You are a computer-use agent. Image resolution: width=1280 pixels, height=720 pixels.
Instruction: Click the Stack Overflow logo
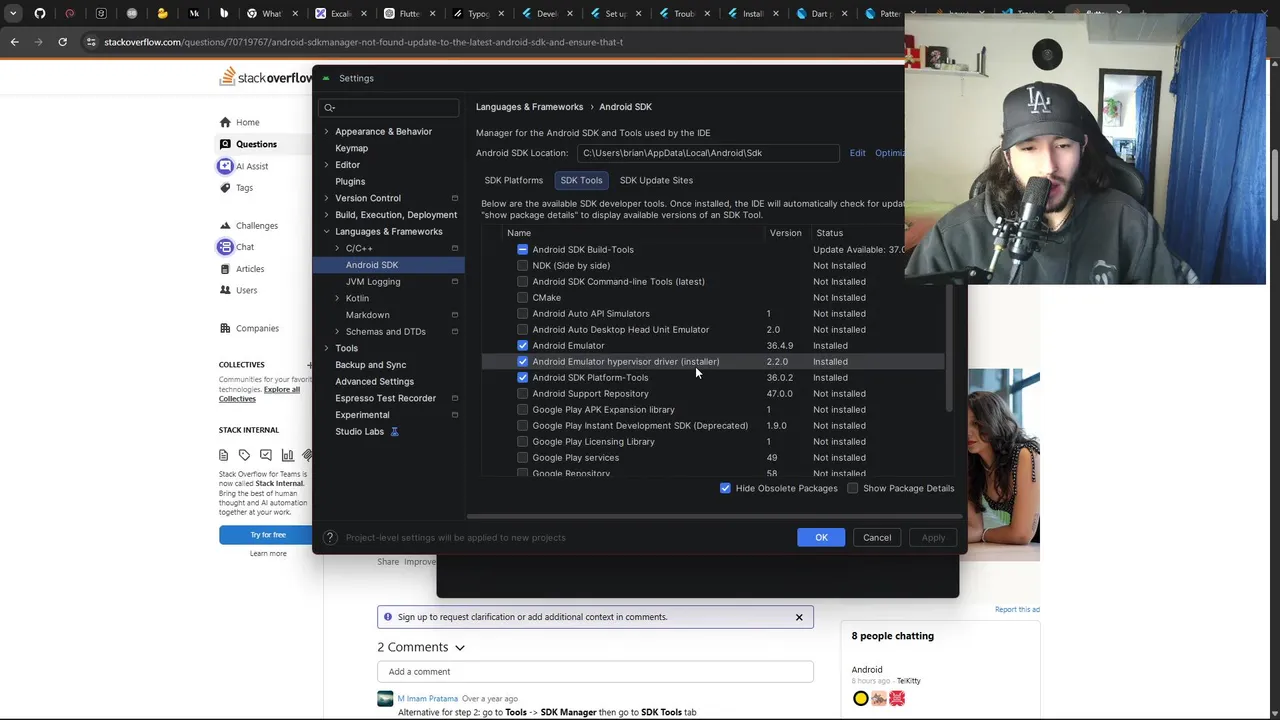[x=266, y=77]
